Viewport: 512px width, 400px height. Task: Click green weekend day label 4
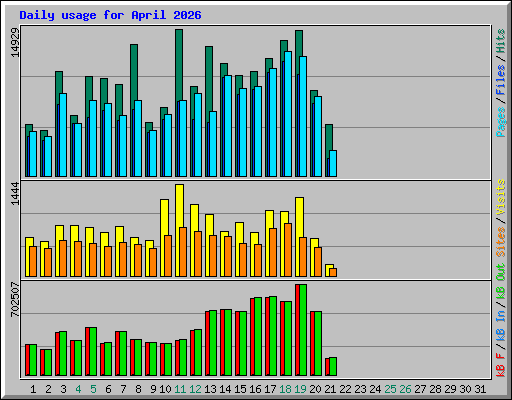[78, 389]
